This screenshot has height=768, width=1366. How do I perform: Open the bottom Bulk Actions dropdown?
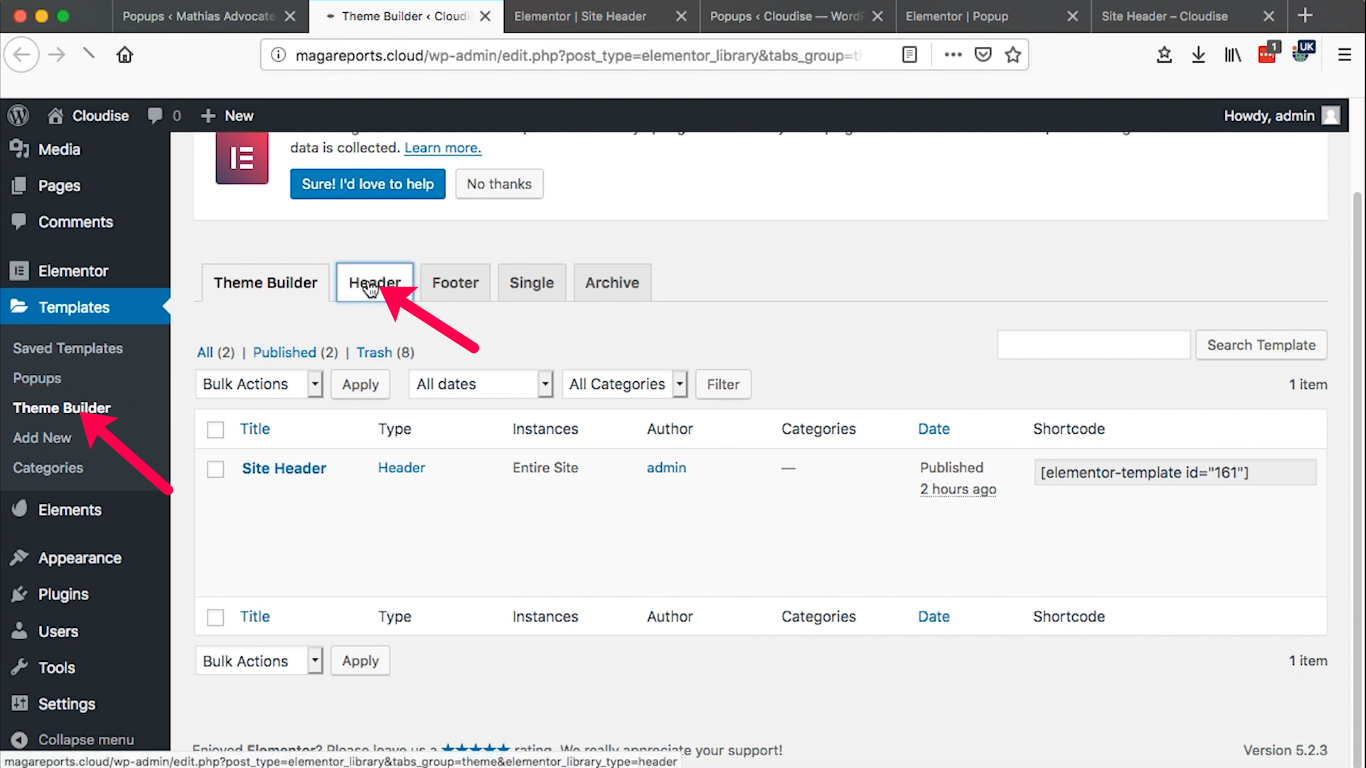point(259,661)
